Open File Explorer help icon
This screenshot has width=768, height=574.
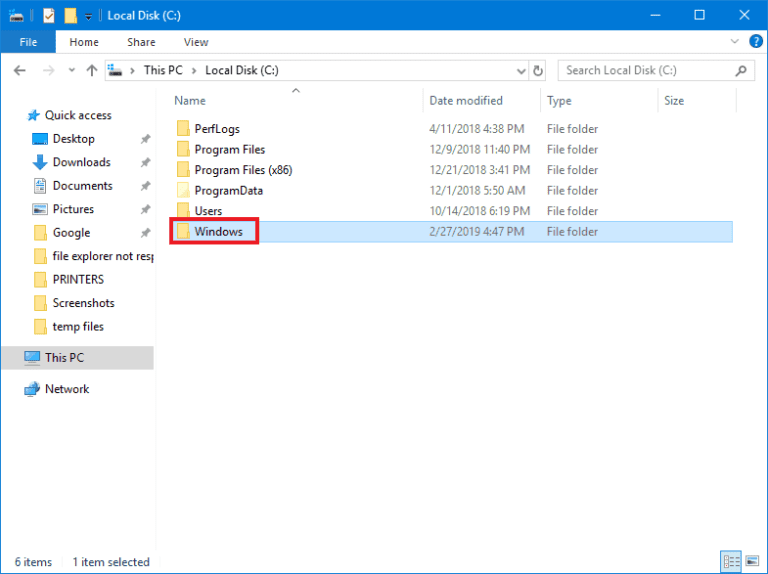(x=756, y=42)
